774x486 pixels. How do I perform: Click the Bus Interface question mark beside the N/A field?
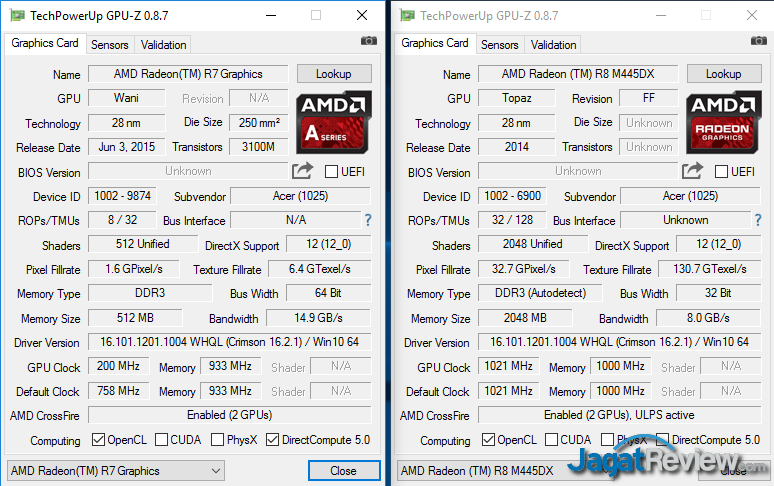367,220
